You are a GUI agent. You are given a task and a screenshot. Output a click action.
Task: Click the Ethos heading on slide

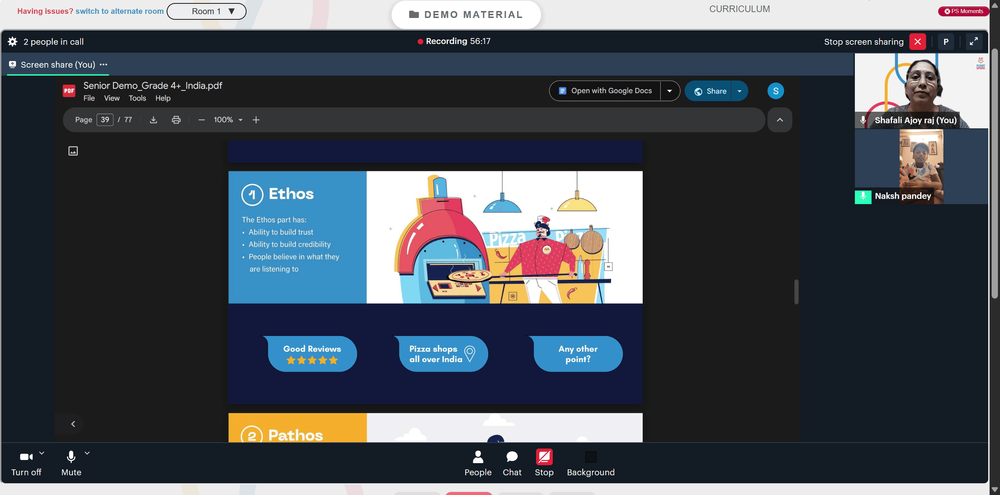point(291,193)
